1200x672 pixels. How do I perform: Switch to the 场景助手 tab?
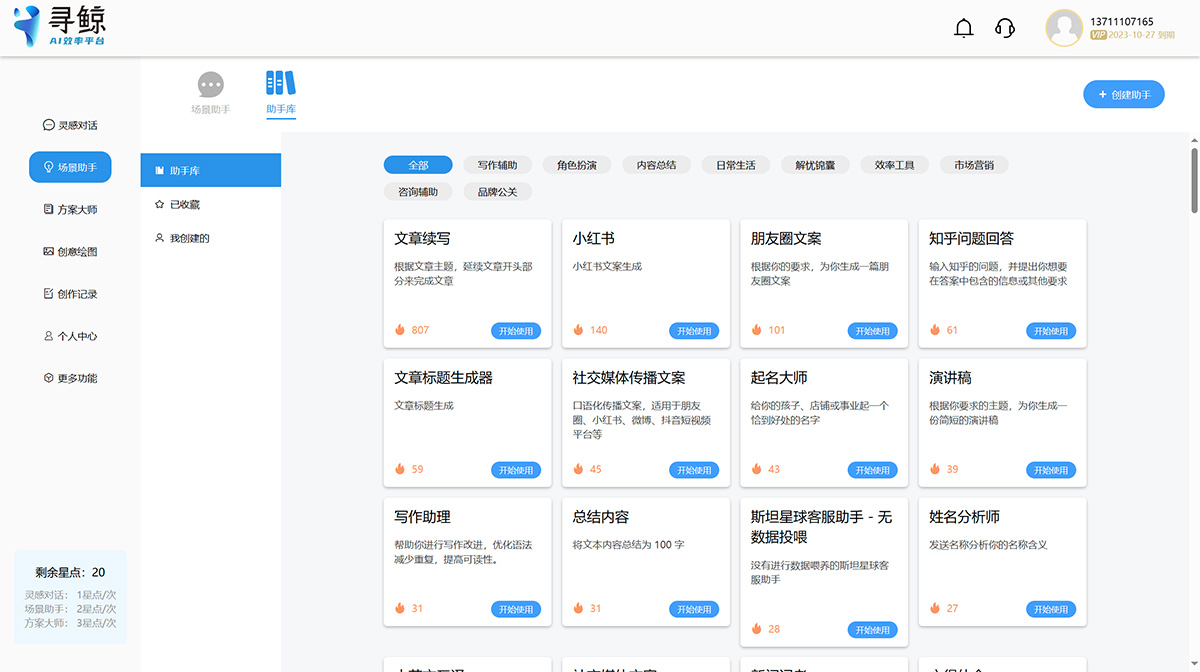(208, 93)
